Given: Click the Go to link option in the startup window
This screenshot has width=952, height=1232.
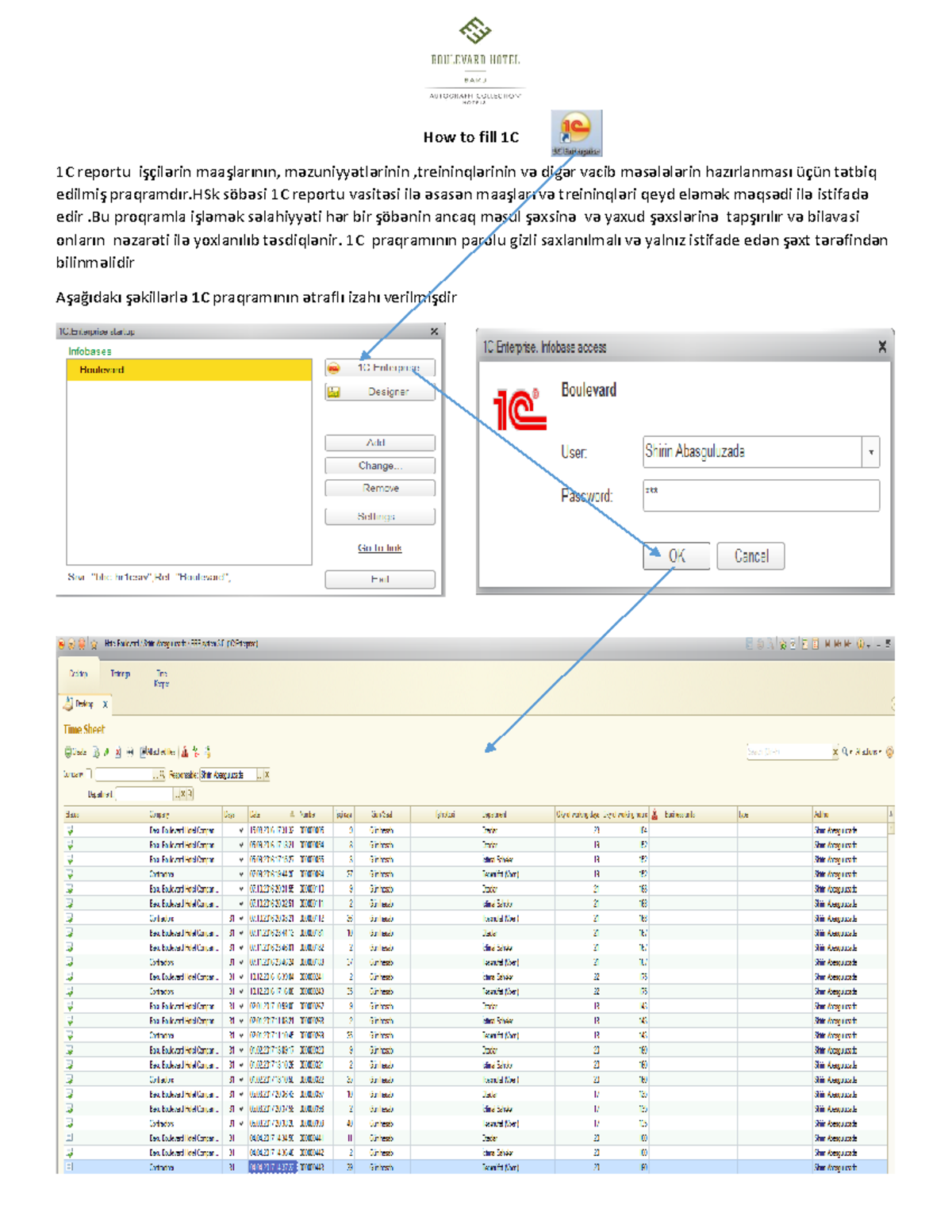Looking at the screenshot, I should pyautogui.click(x=380, y=547).
